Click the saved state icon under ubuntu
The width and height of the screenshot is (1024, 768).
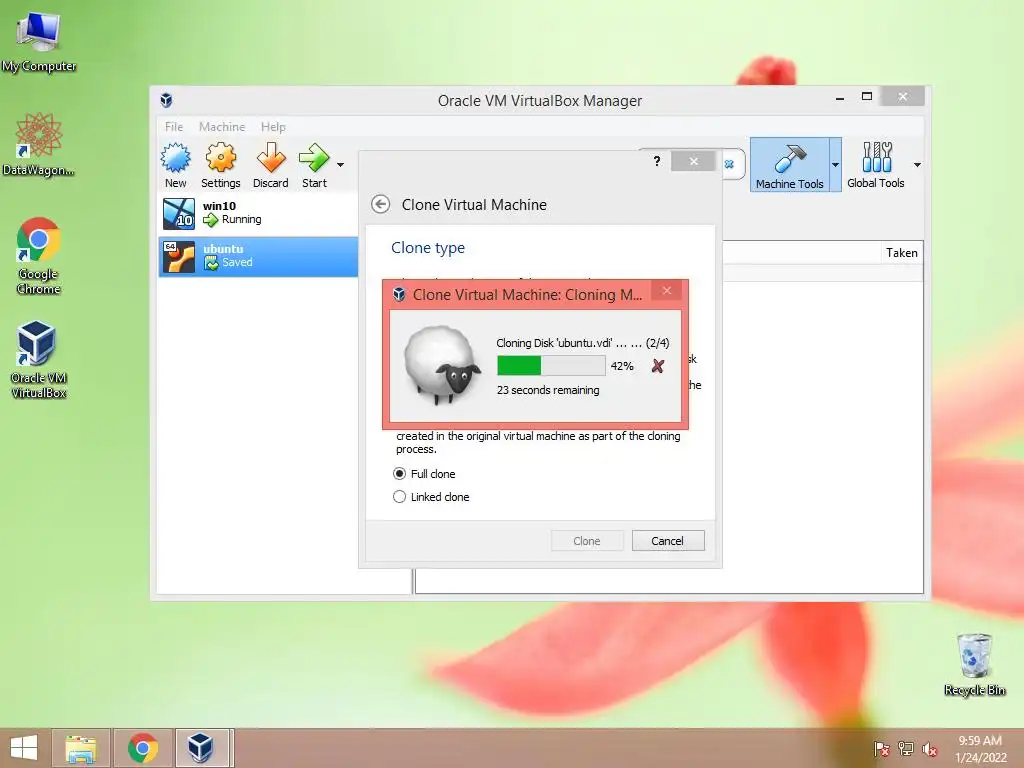[211, 263]
